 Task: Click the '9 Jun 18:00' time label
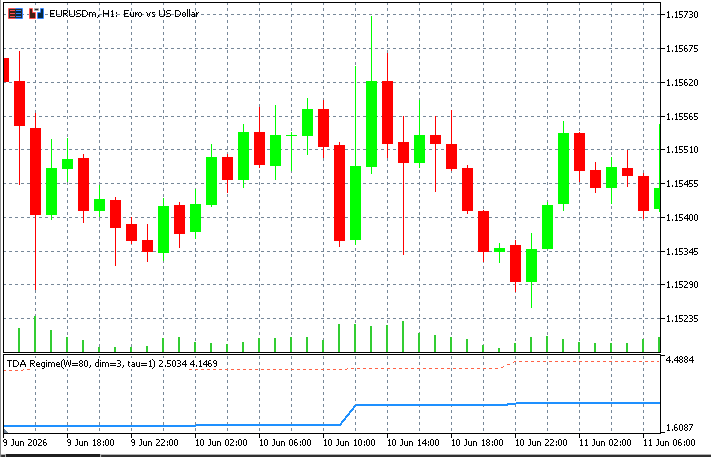pos(90,442)
